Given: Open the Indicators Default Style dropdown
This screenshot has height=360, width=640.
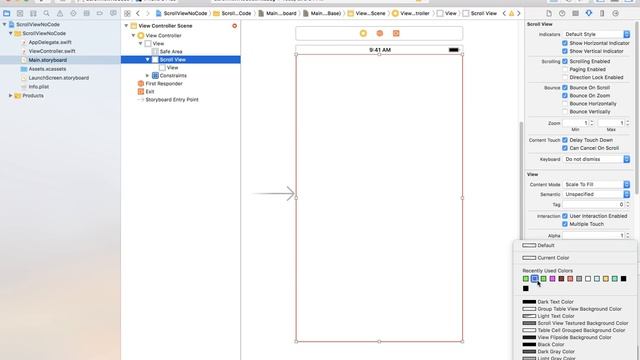Looking at the screenshot, I should [x=596, y=34].
